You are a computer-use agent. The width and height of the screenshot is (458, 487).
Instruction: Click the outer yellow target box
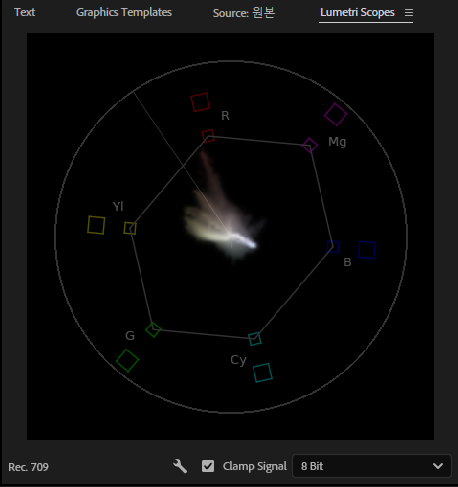[x=96, y=225]
